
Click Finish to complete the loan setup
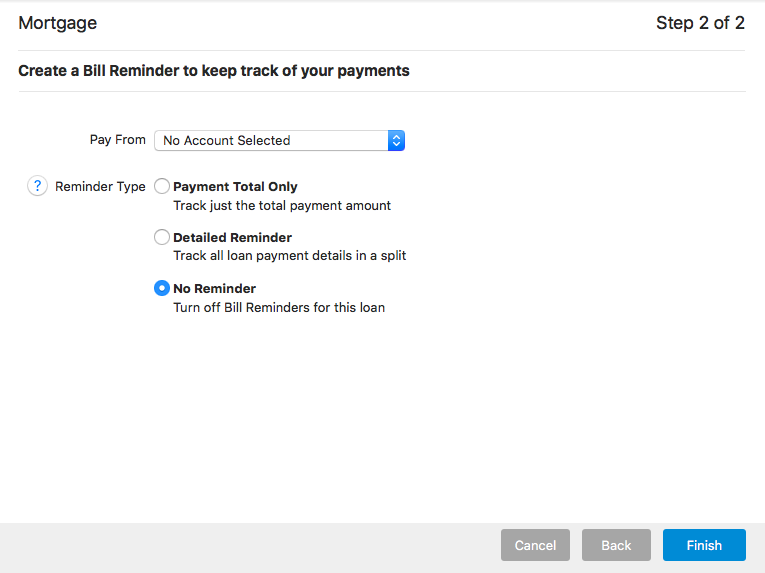704,545
